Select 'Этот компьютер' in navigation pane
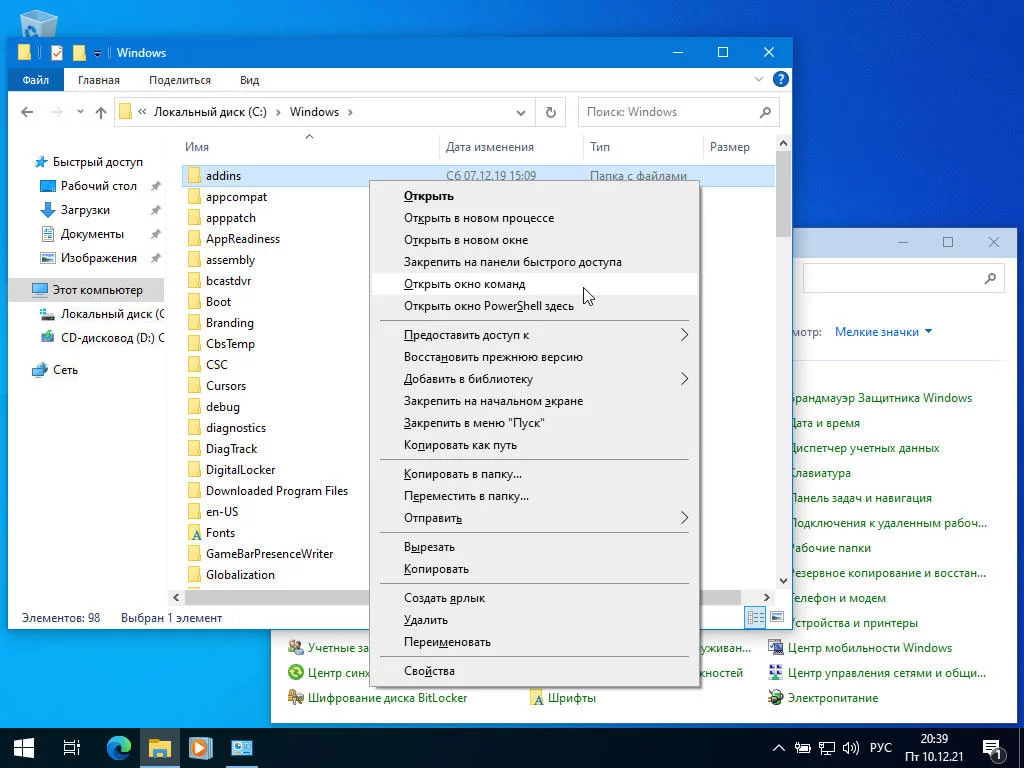This screenshot has width=1024, height=768. click(x=97, y=290)
